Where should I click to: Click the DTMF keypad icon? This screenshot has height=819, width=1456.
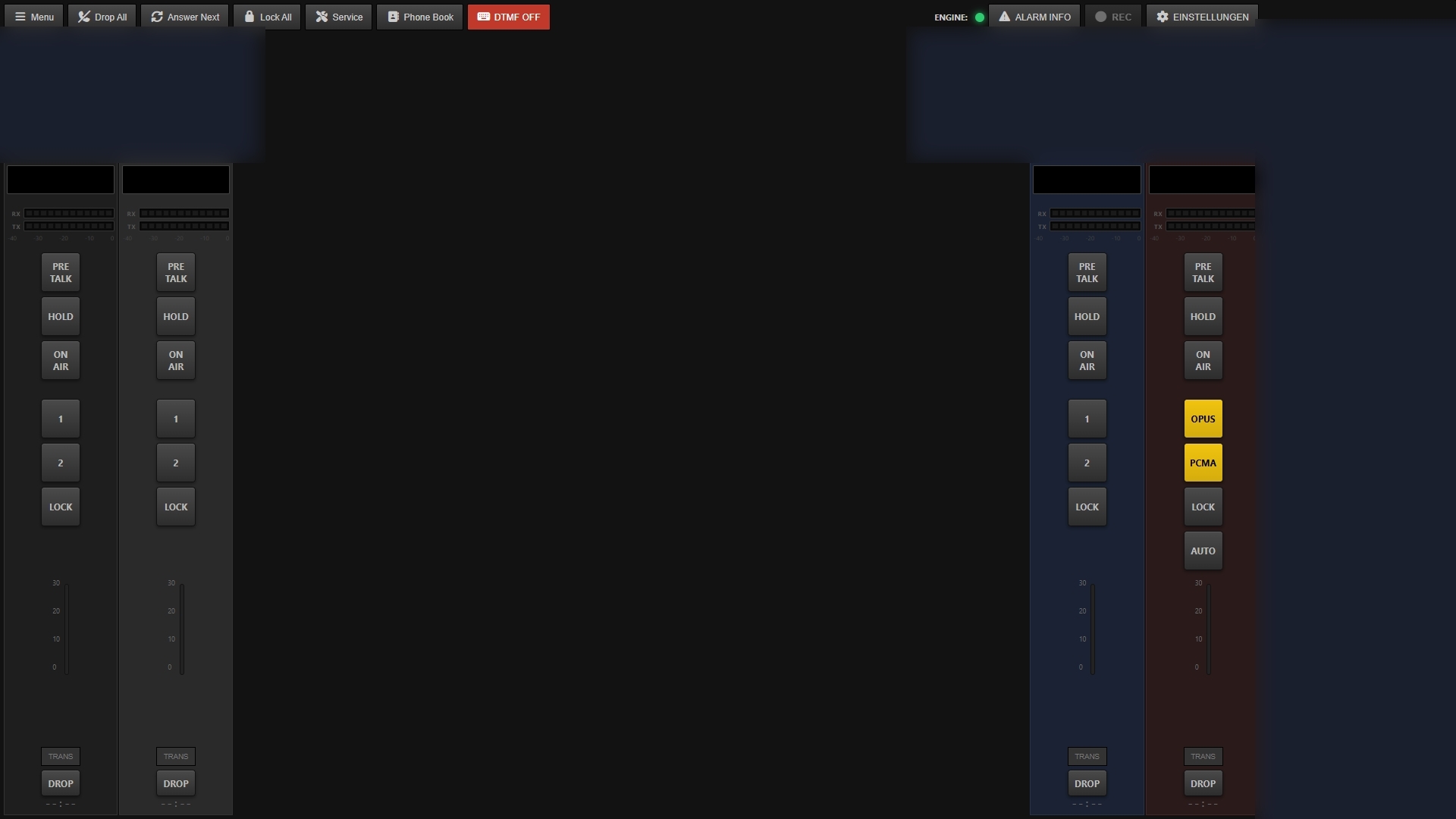coord(483,15)
